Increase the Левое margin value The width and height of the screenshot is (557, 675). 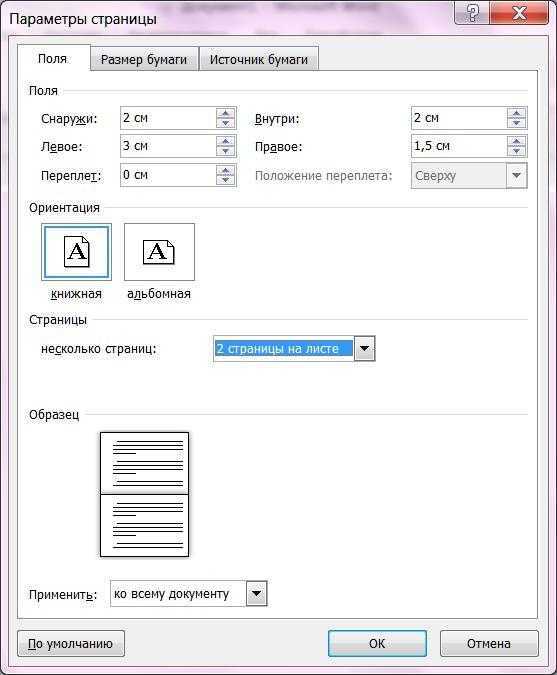coord(226,141)
